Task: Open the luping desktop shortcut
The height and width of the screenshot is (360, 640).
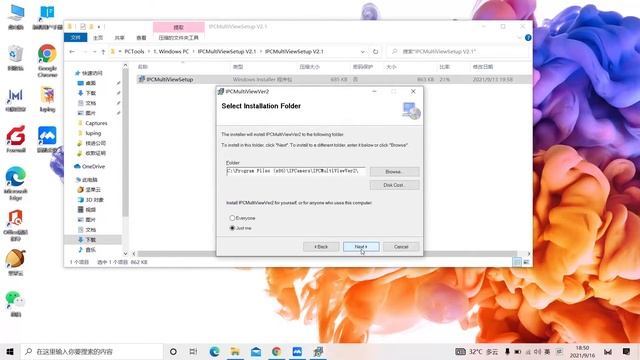Action: coord(47,99)
